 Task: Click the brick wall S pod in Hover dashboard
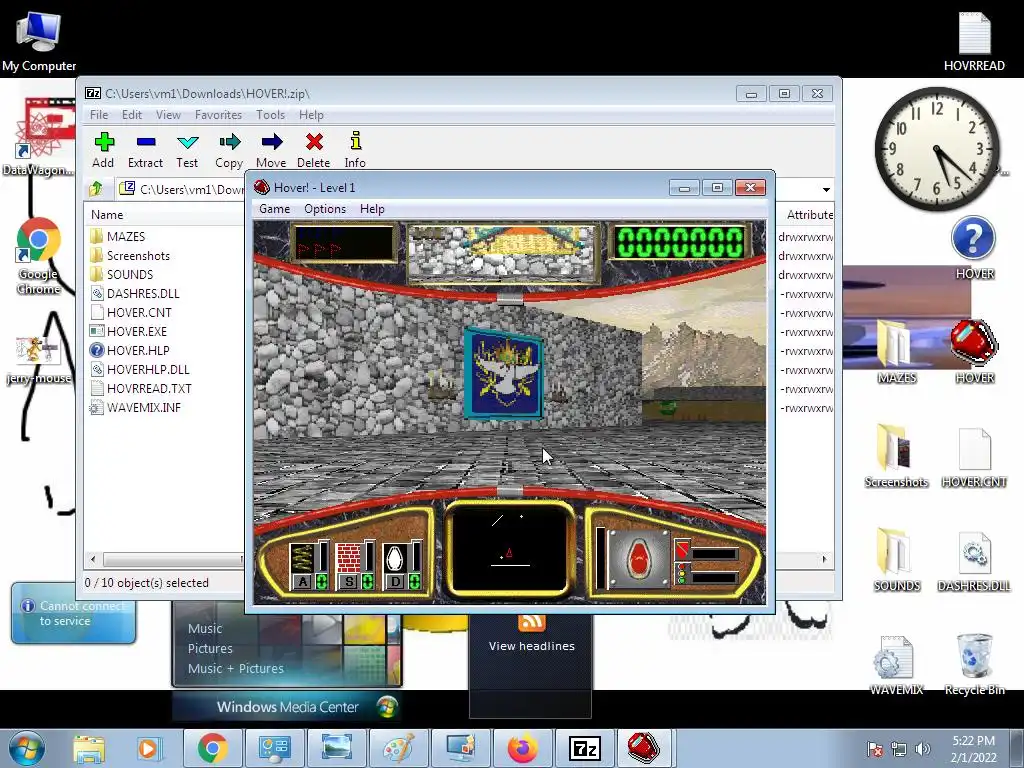click(x=355, y=566)
